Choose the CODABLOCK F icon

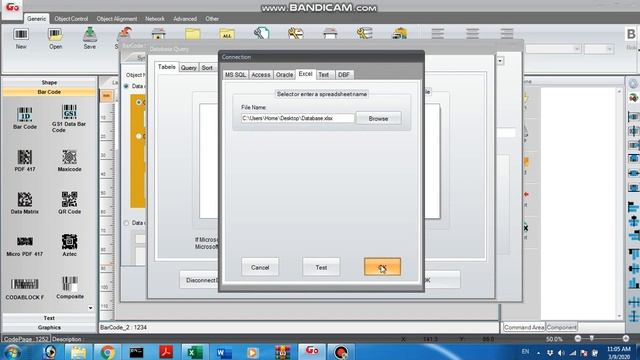(25, 284)
